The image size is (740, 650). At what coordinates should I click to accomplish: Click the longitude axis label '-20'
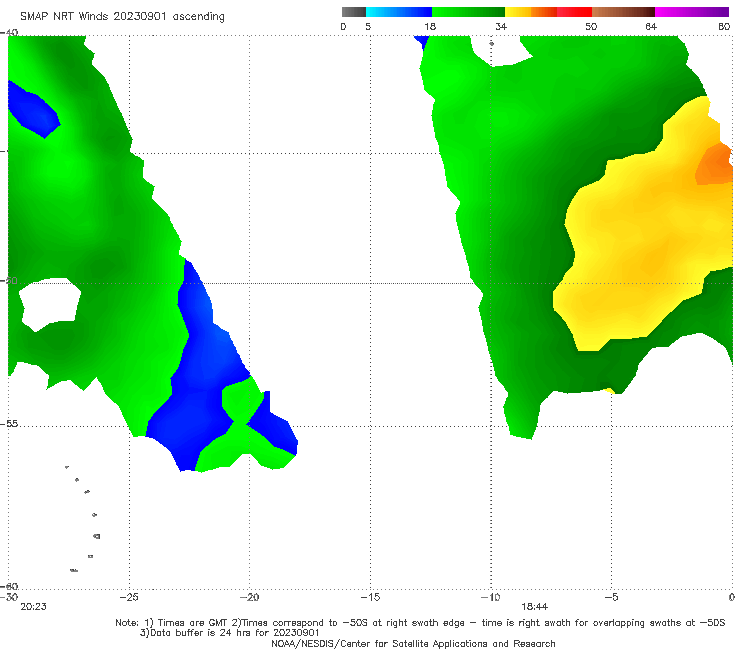(249, 597)
